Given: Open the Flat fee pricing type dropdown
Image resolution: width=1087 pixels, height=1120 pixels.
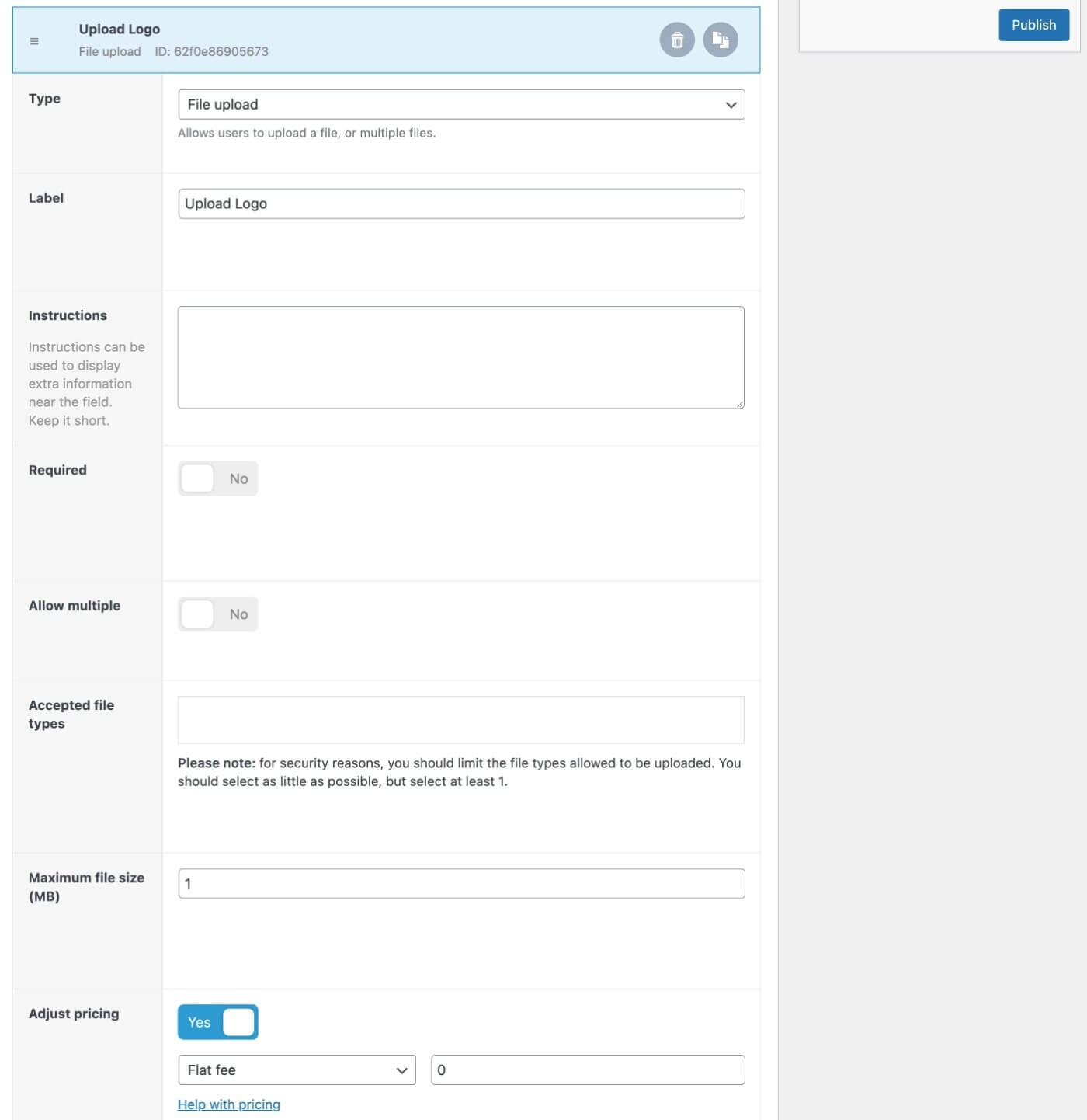Looking at the screenshot, I should pyautogui.click(x=297, y=1070).
